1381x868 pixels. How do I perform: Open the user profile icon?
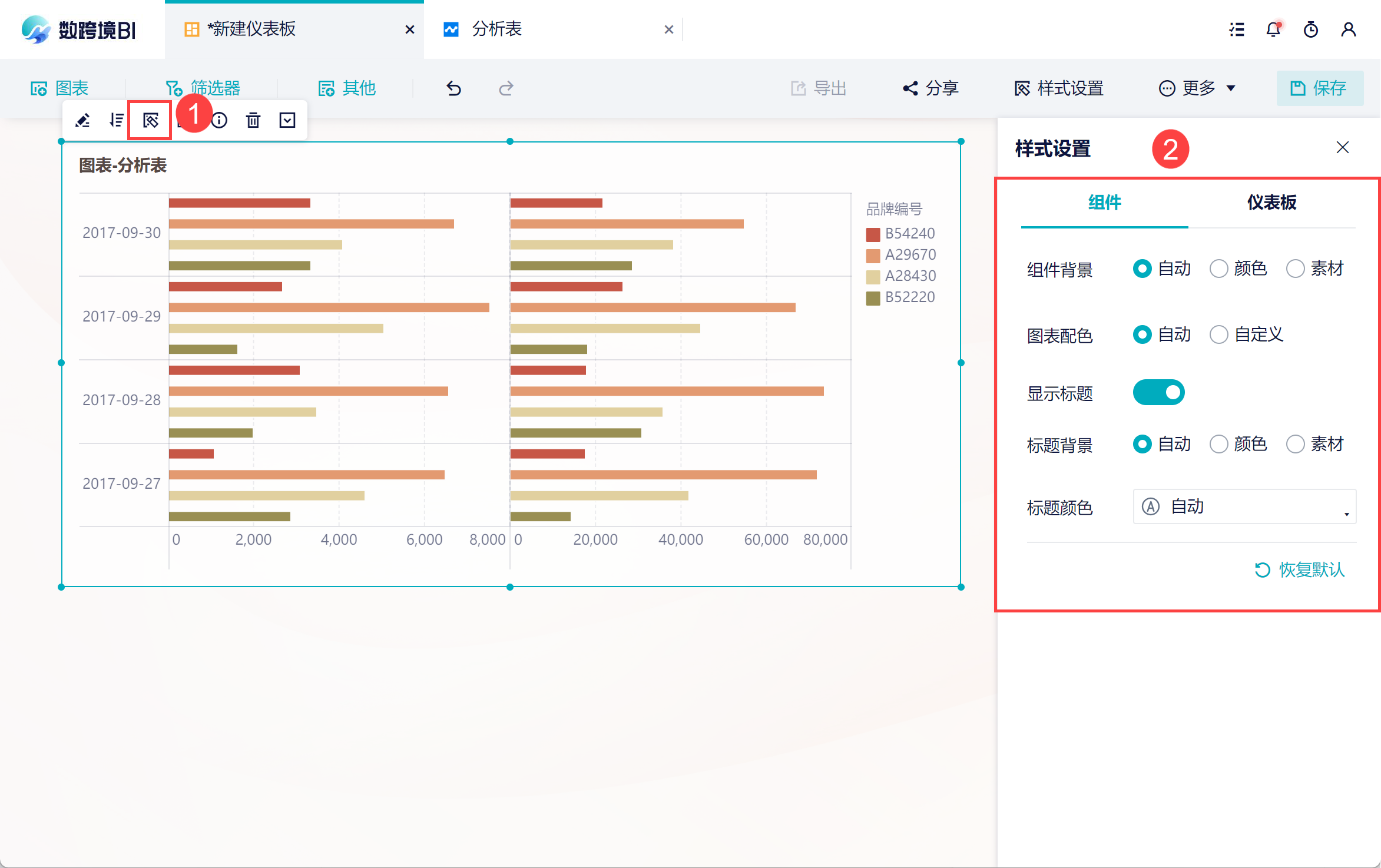[1349, 29]
